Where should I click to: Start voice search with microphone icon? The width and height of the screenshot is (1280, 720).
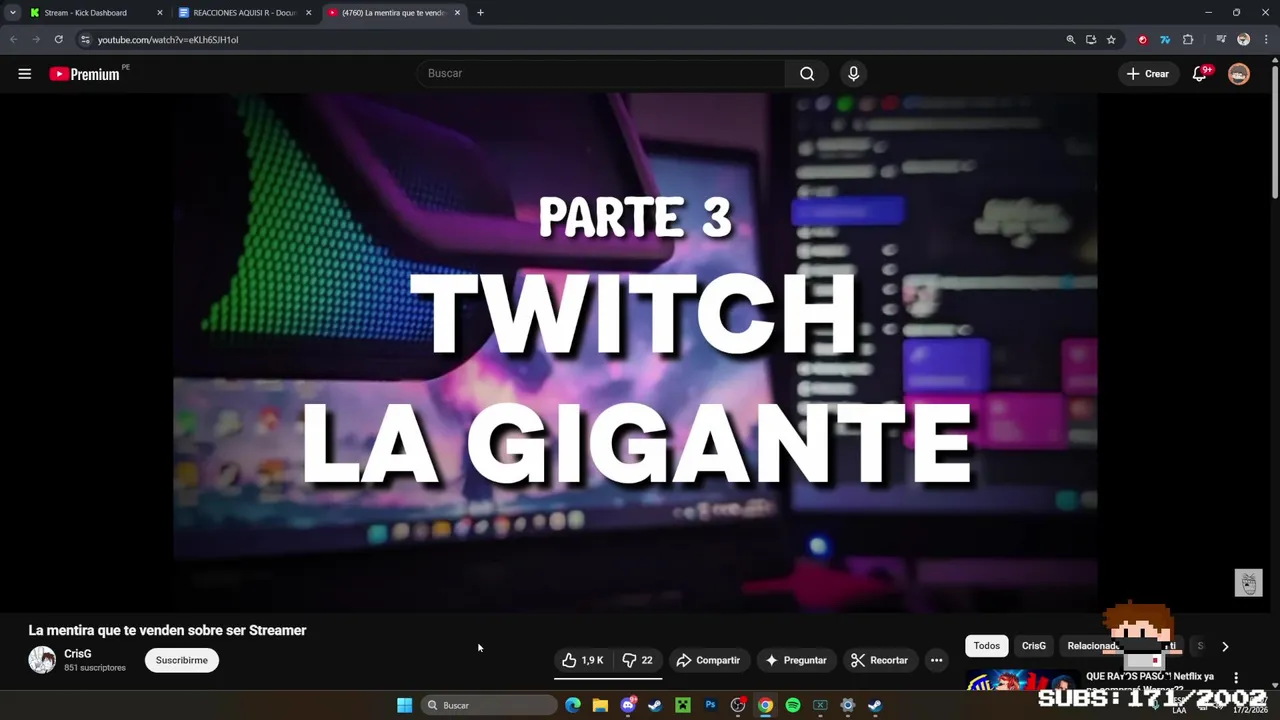click(853, 74)
